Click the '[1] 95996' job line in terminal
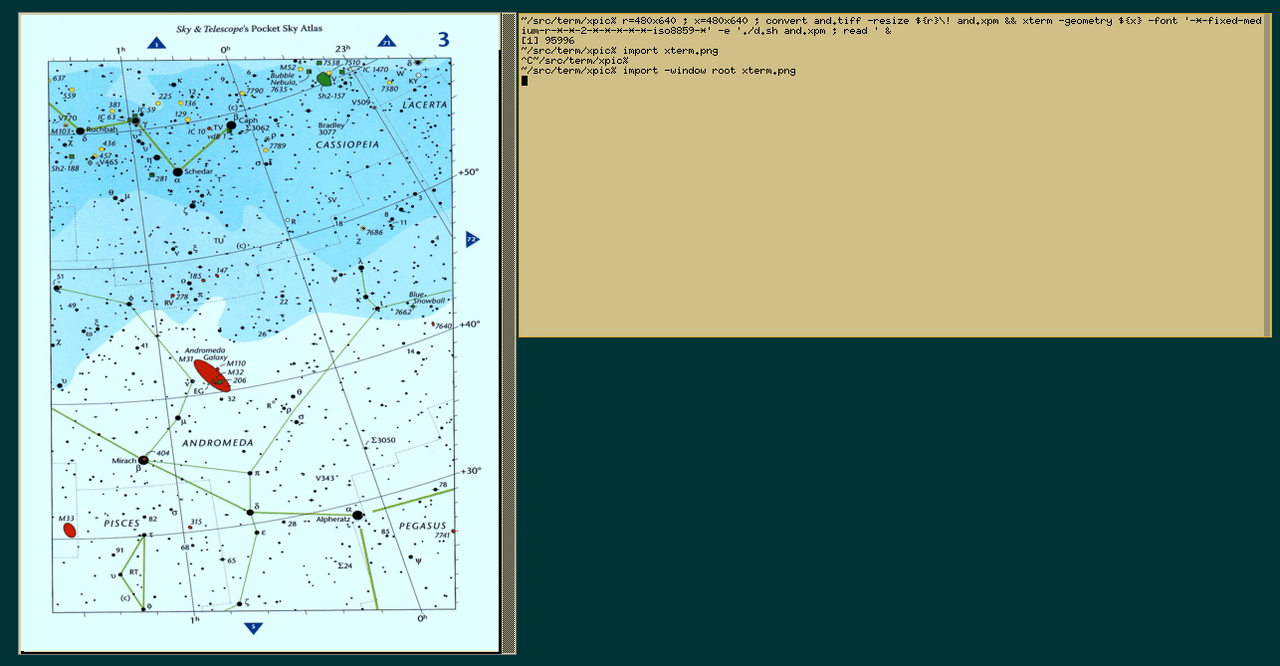 pos(547,41)
